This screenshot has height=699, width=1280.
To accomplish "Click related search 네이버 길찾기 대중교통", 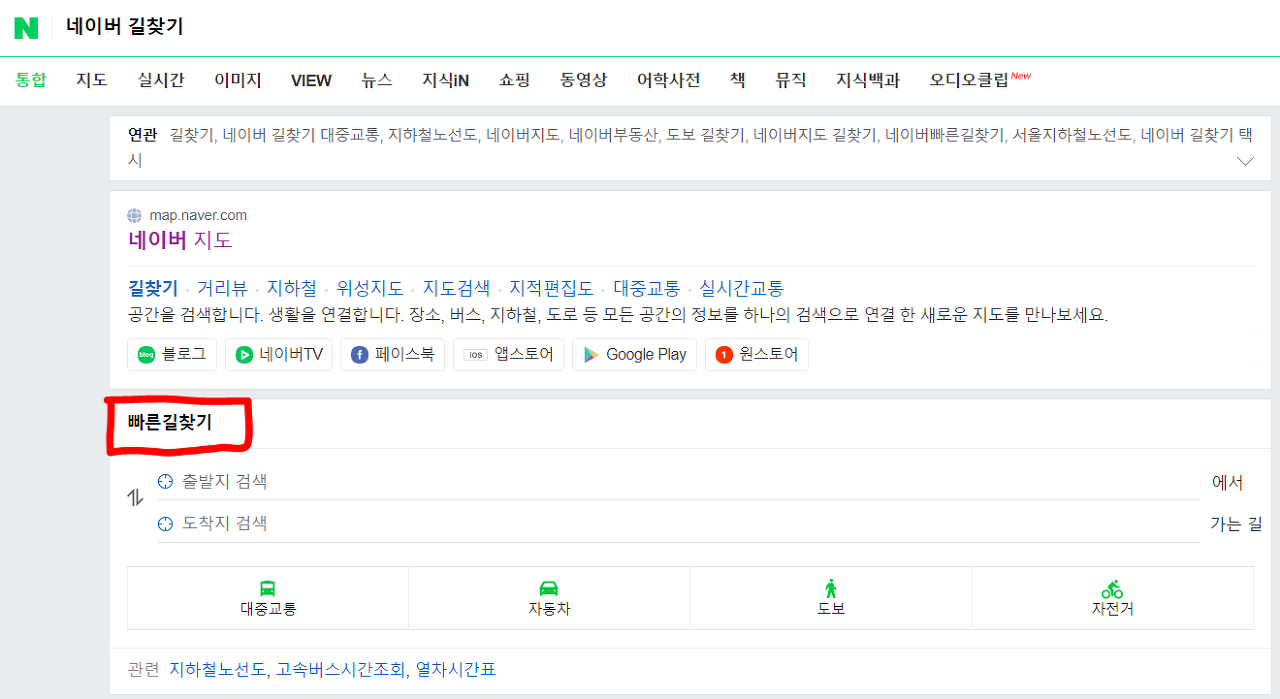I will point(300,135).
